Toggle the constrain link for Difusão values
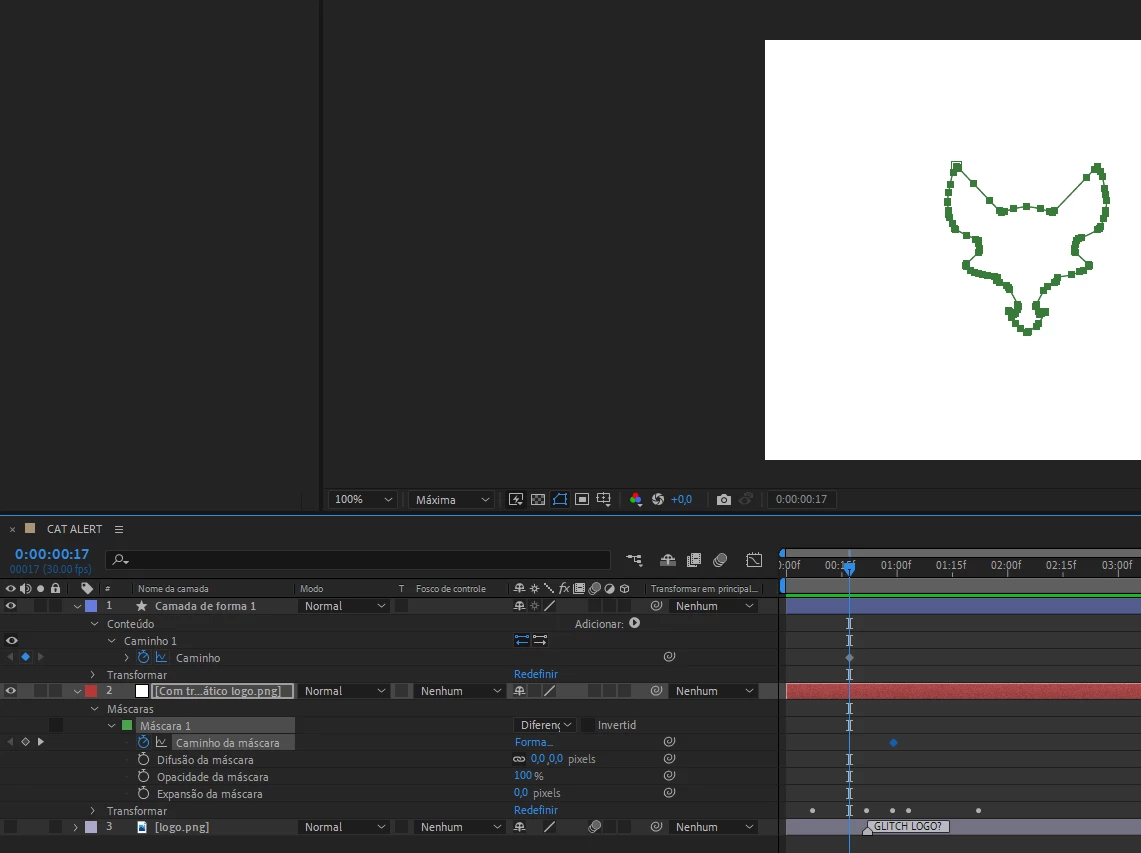 coord(519,759)
